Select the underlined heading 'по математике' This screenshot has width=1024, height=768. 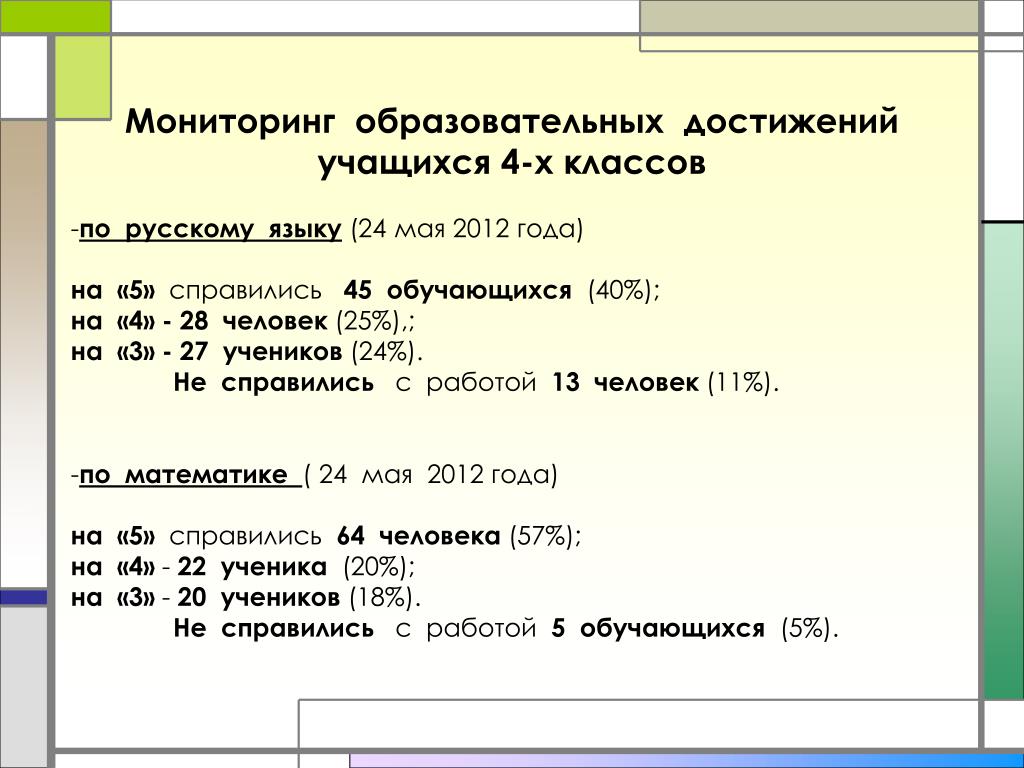(184, 475)
